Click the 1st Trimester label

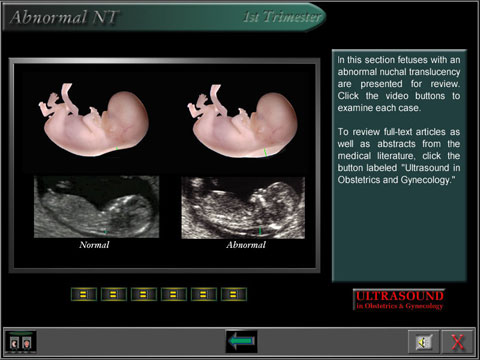(x=282, y=17)
